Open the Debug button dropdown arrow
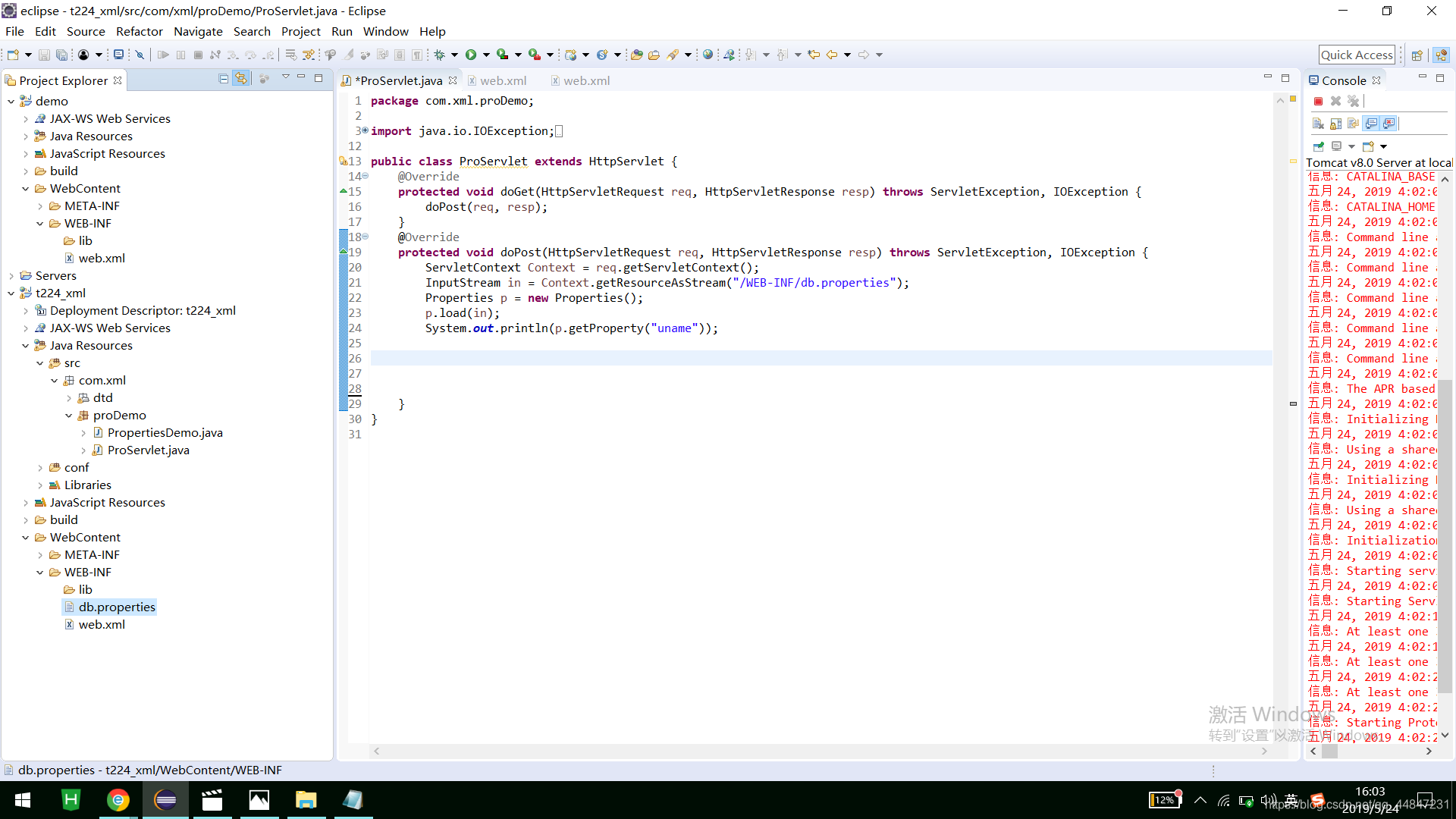1456x819 pixels. [x=454, y=55]
